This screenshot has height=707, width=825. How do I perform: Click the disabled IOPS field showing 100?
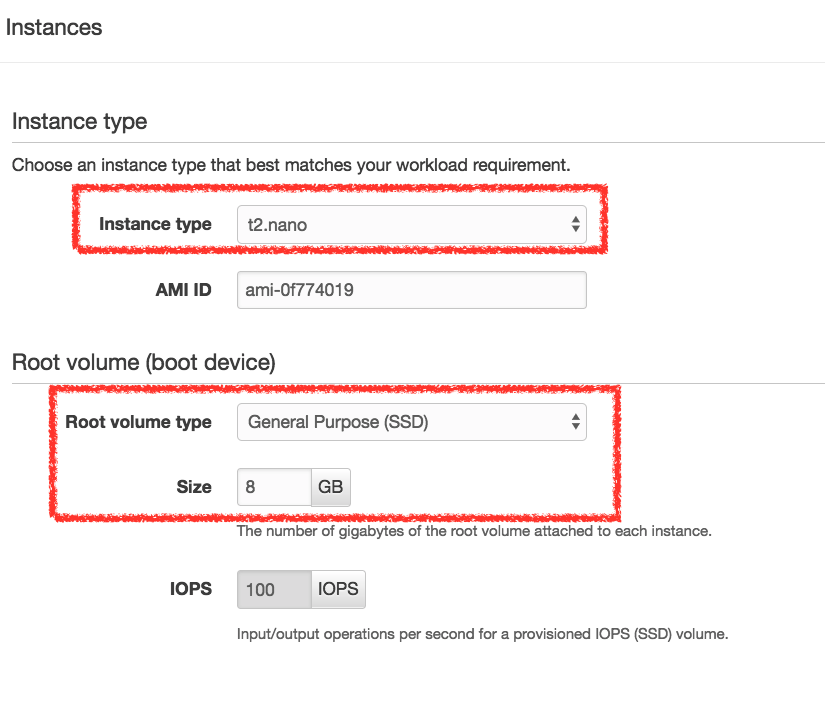[x=274, y=590]
